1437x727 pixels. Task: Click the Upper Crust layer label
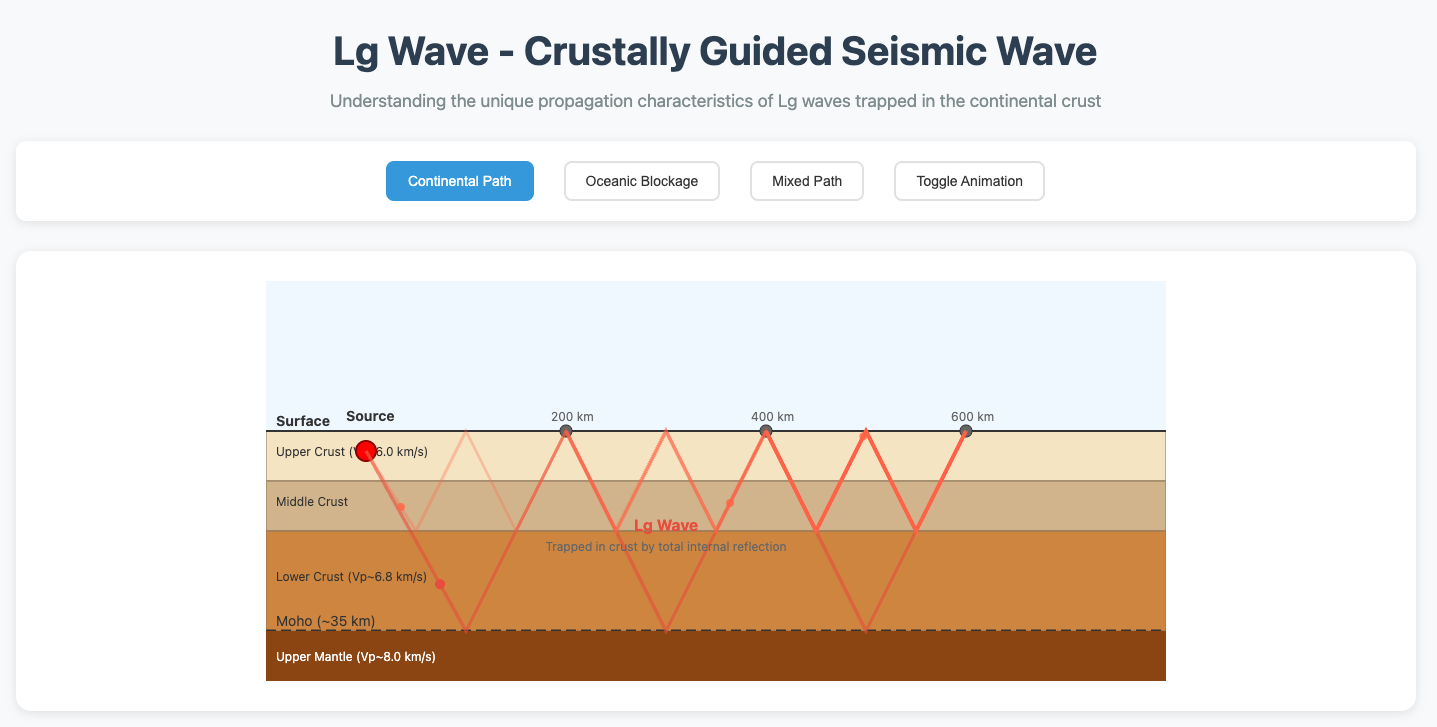click(310, 452)
